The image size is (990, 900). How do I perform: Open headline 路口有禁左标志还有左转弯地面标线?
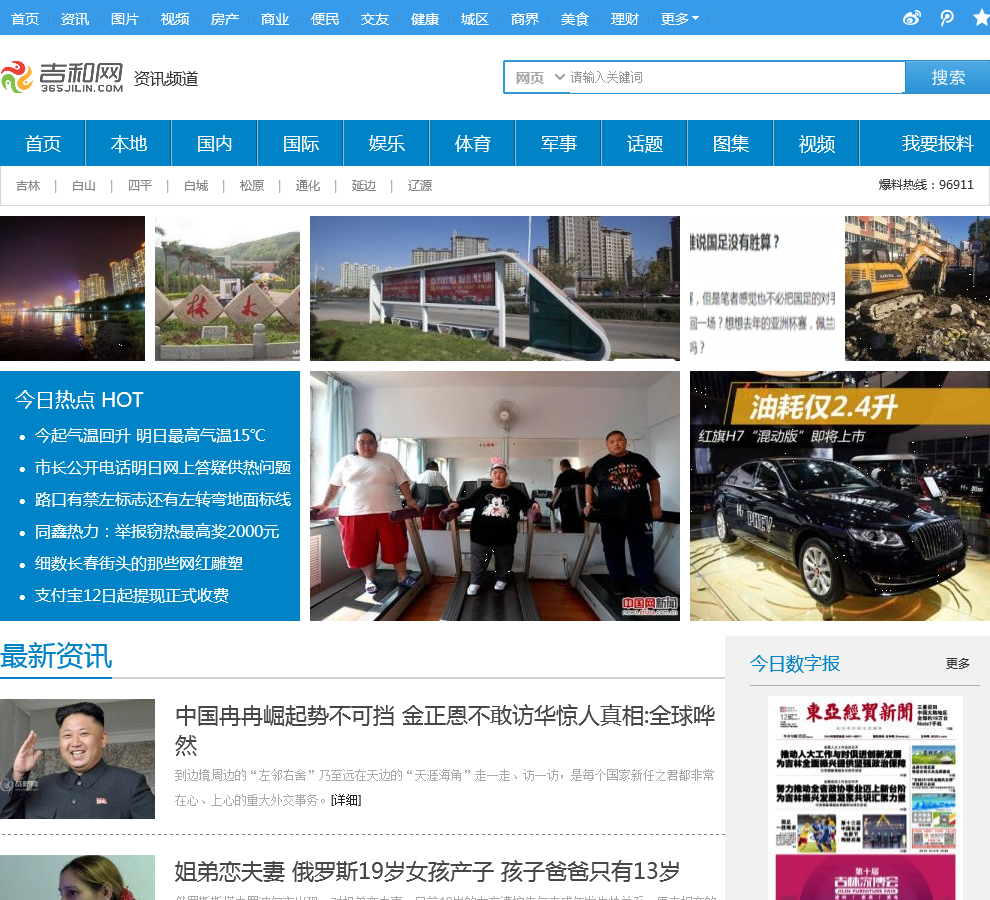pos(163,500)
